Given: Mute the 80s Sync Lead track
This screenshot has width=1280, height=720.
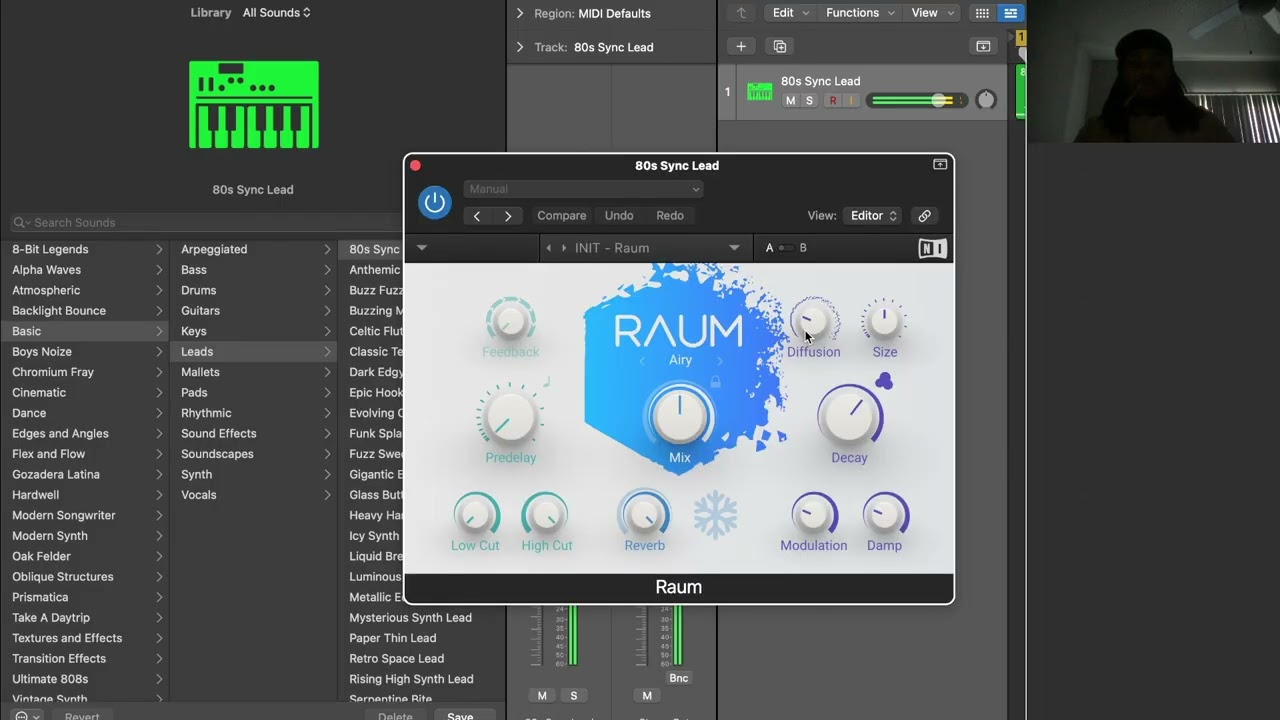Looking at the screenshot, I should pos(791,101).
